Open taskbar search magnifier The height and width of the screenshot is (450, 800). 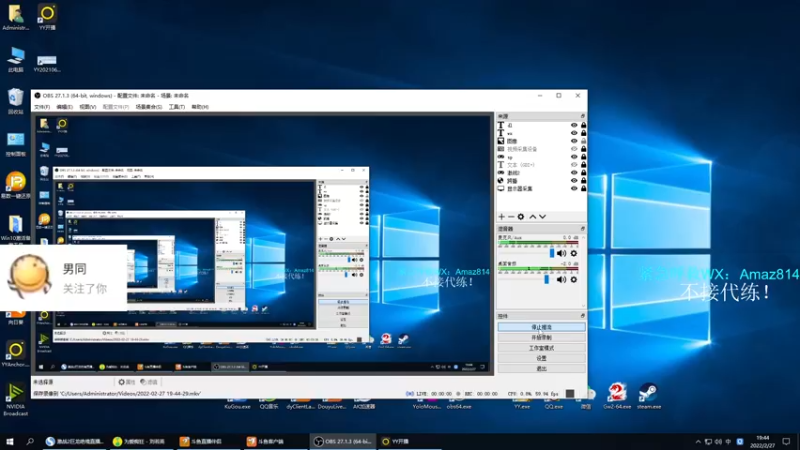[30, 441]
